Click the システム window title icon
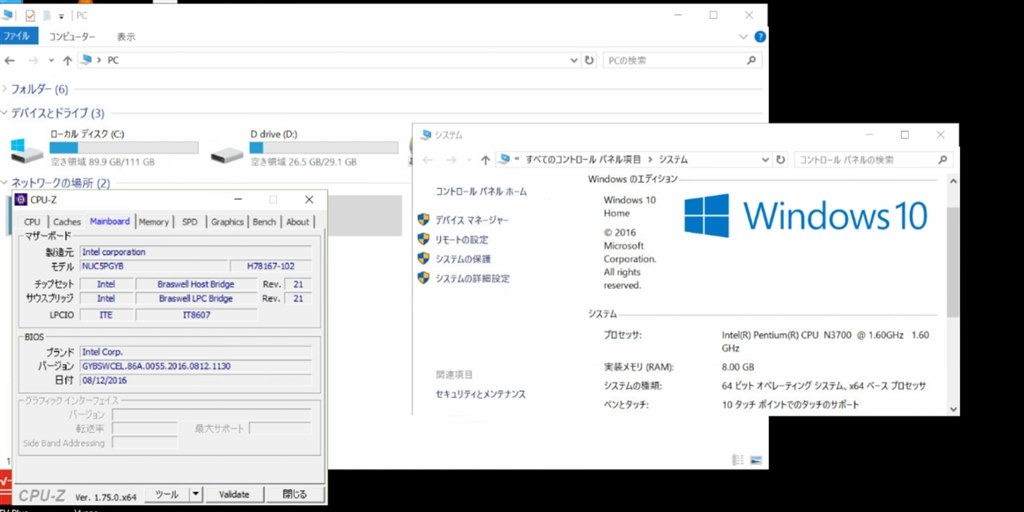 (x=426, y=135)
